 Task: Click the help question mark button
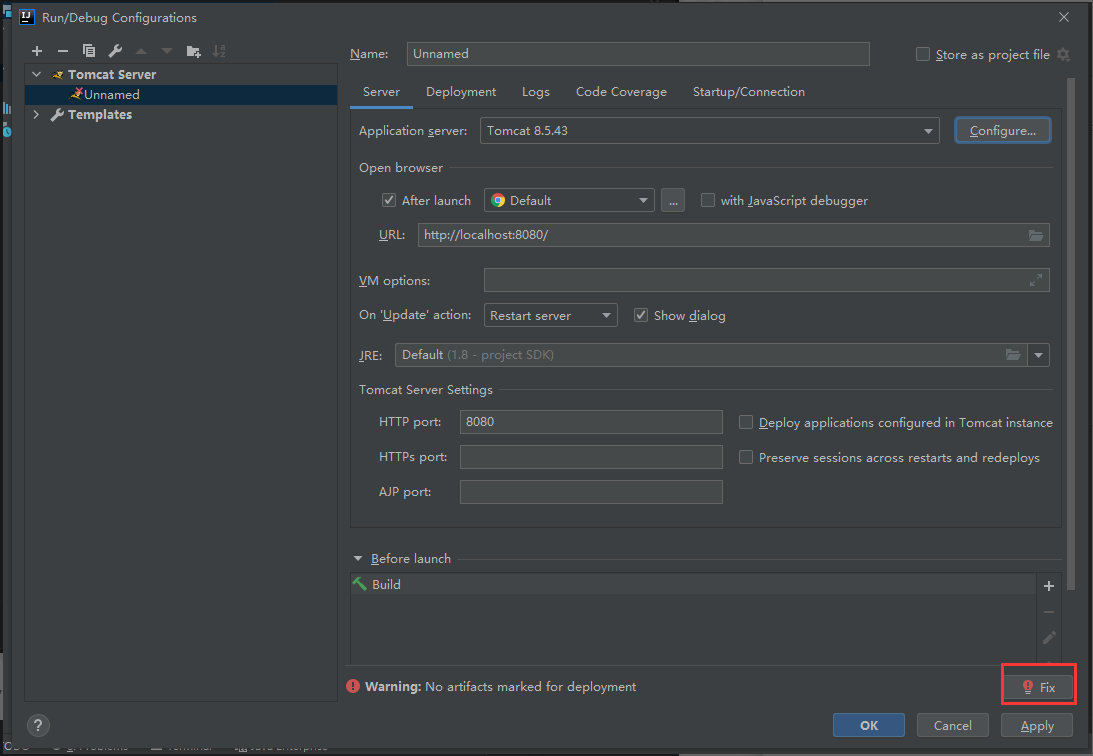click(38, 725)
